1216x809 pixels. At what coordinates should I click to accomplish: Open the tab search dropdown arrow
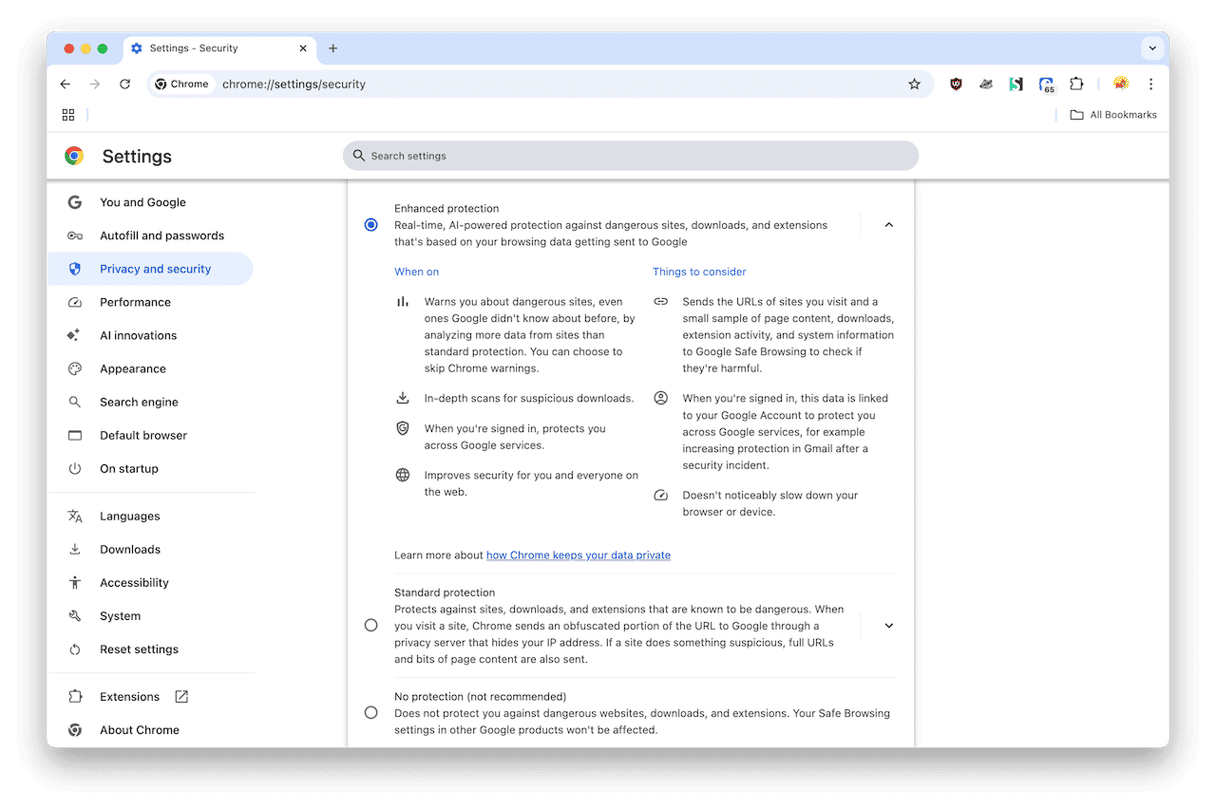pyautogui.click(x=1152, y=48)
